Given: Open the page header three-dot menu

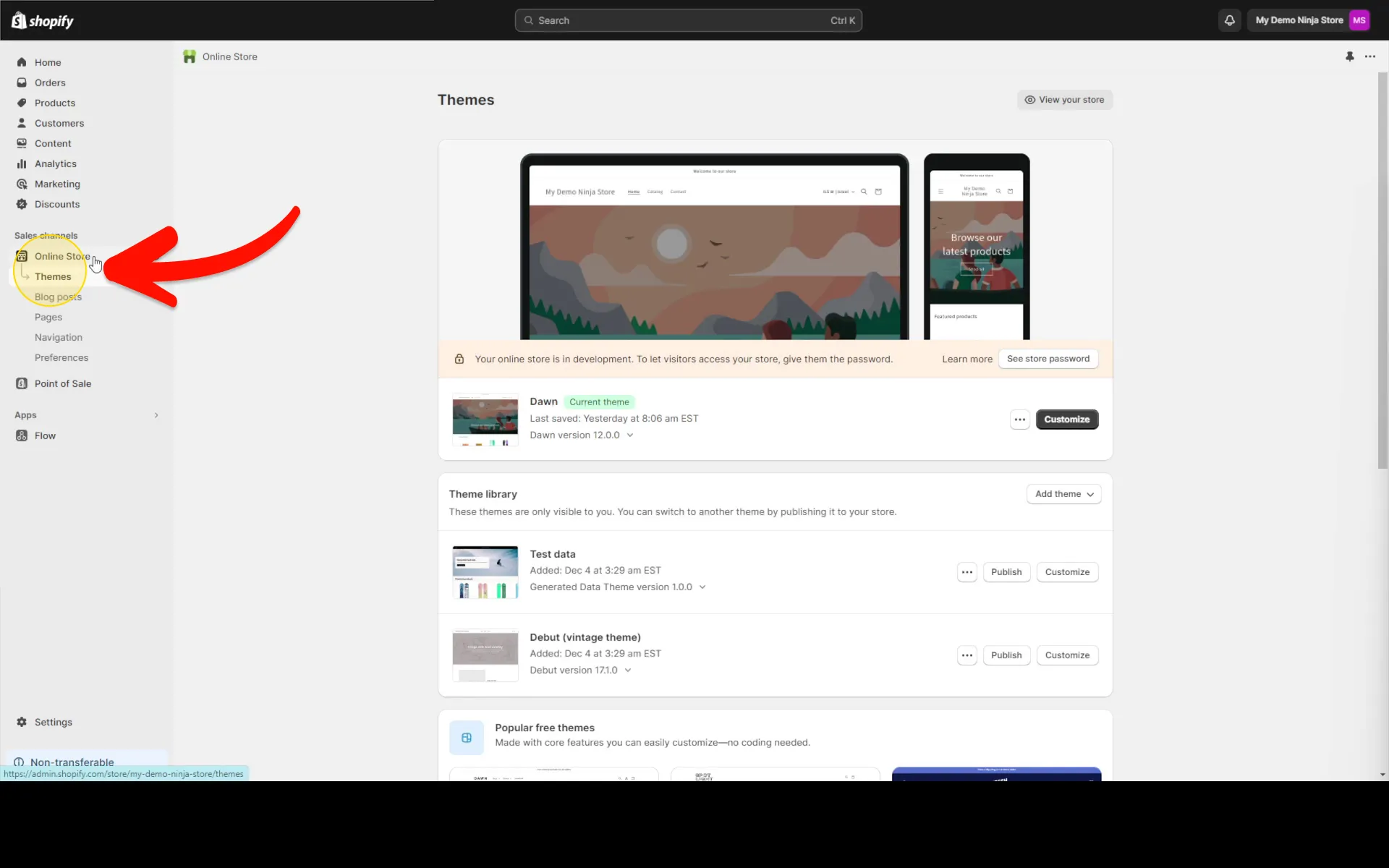Looking at the screenshot, I should click(x=1369, y=56).
